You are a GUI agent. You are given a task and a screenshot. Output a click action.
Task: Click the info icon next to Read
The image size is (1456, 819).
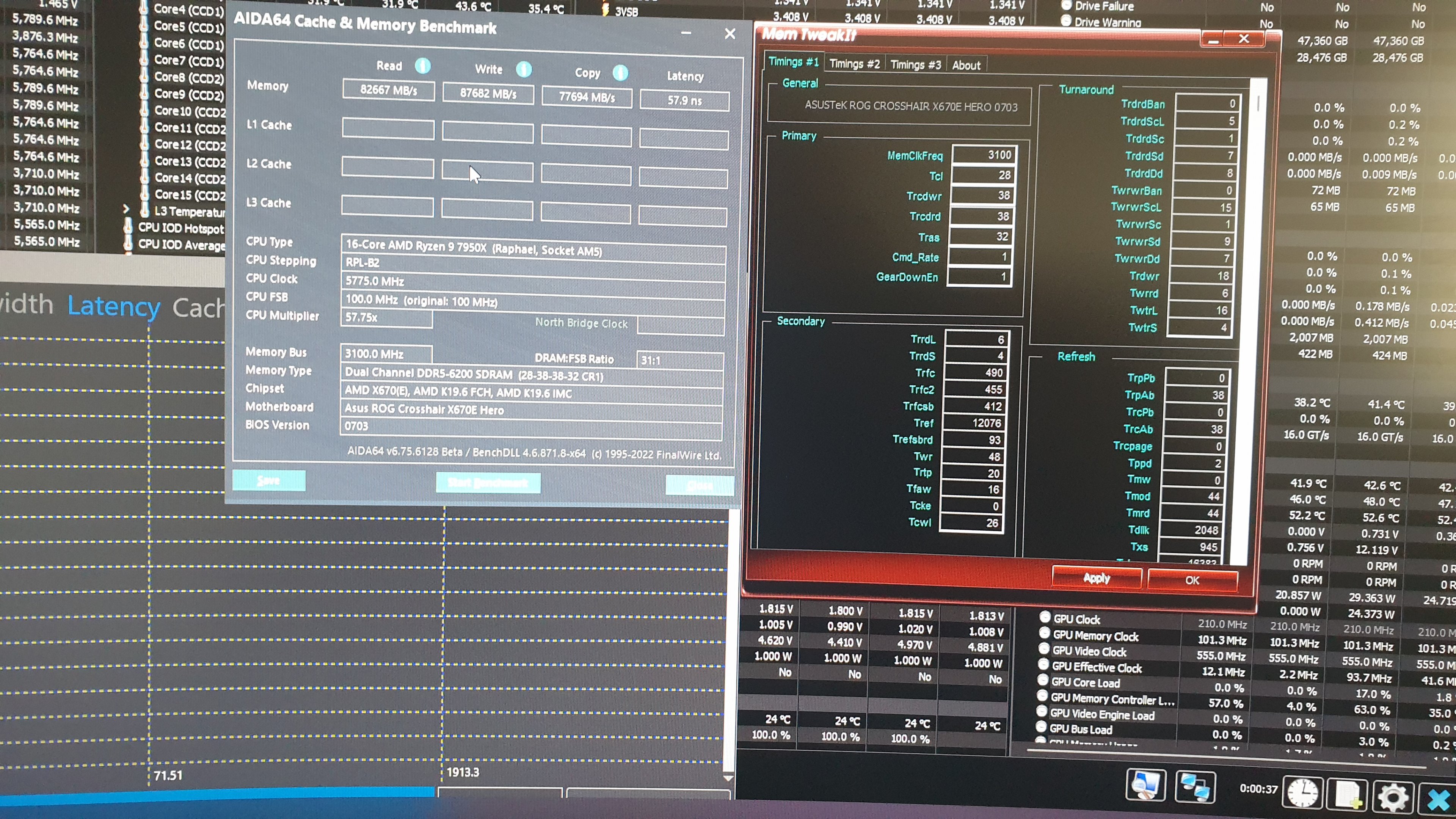click(422, 66)
